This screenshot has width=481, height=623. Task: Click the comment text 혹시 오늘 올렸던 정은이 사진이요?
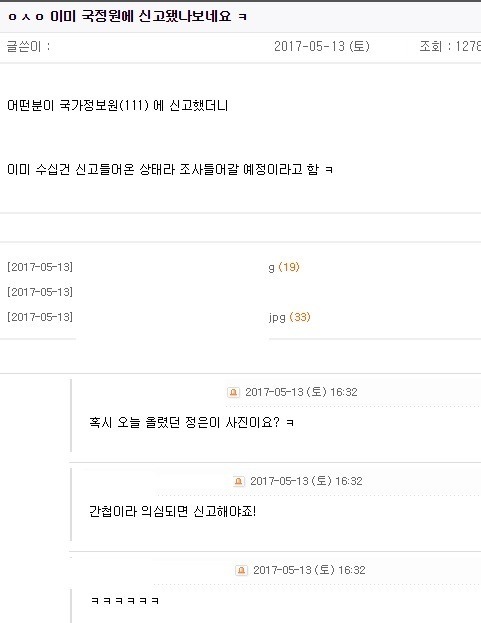pyautogui.click(x=191, y=422)
